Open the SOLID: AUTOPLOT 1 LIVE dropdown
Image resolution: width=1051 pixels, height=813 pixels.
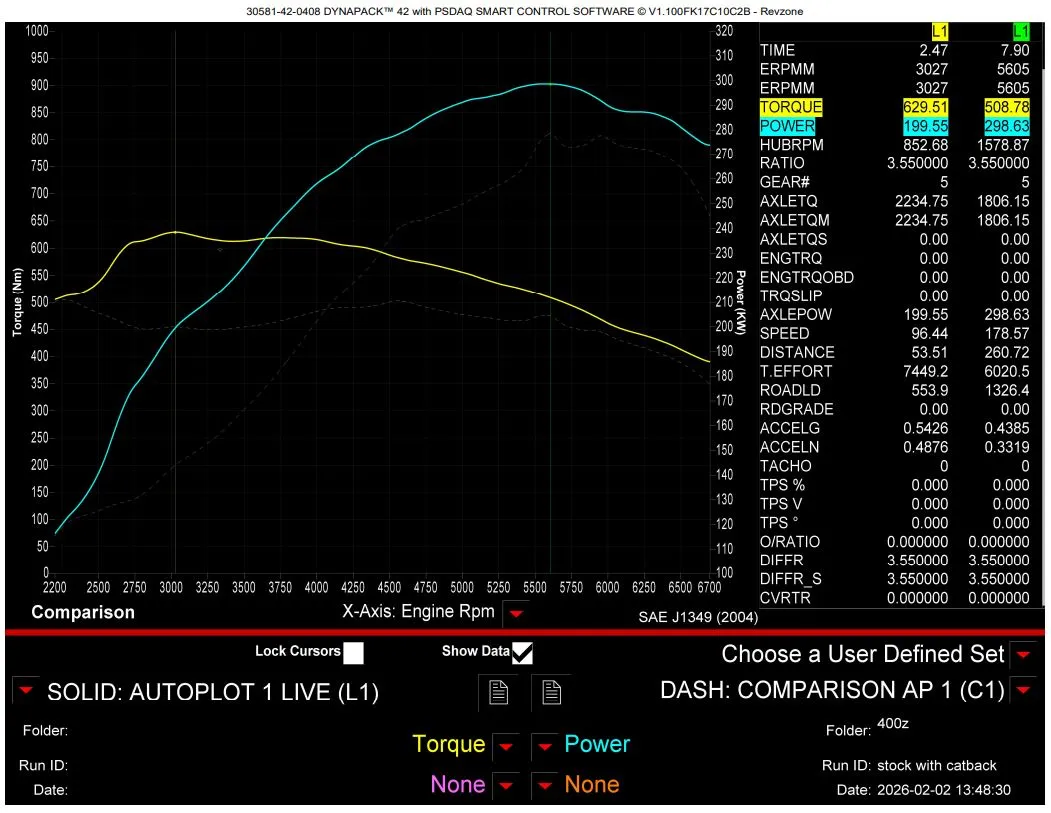23,692
